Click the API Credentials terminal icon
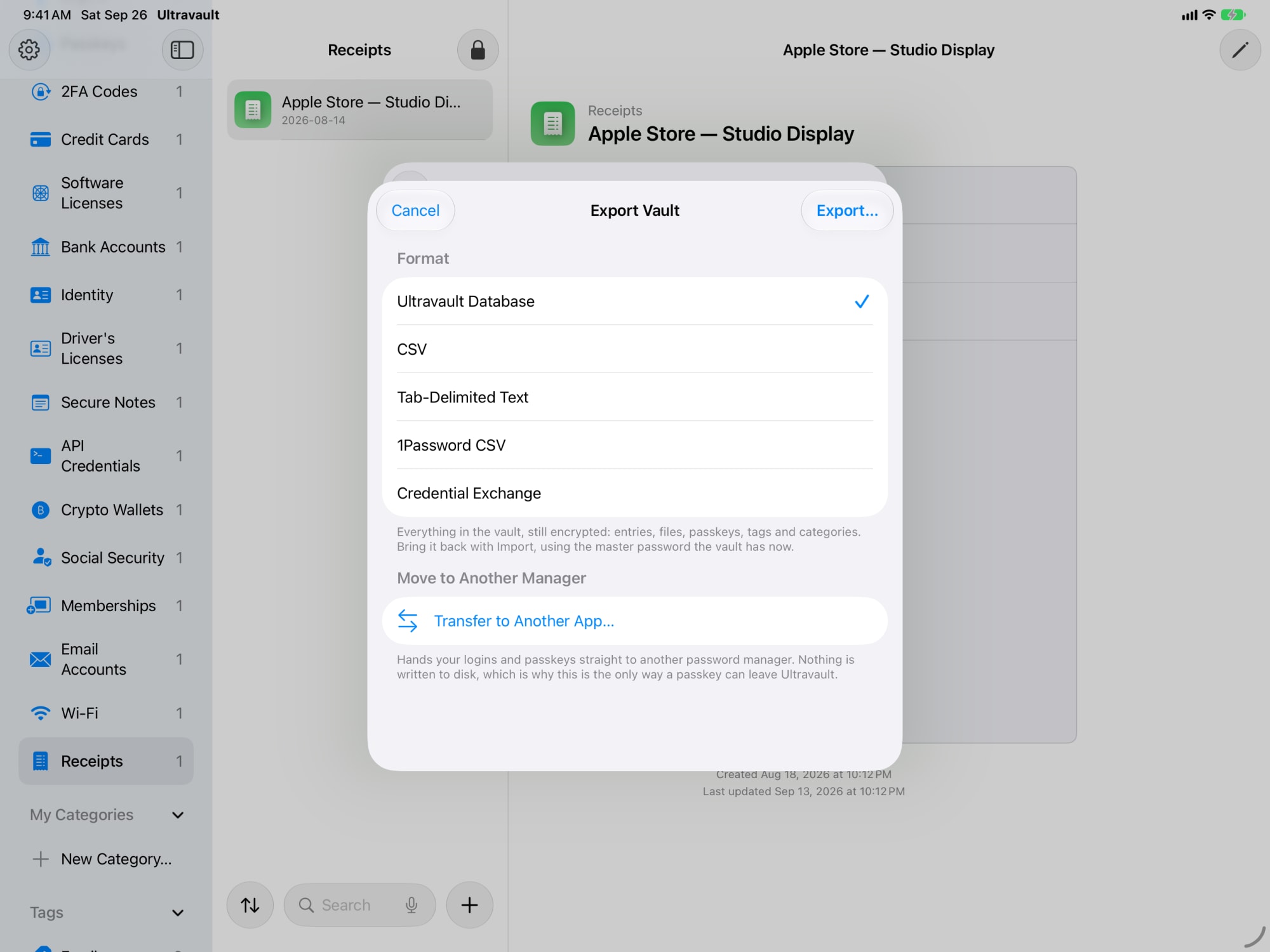The image size is (1270, 952). click(x=41, y=456)
